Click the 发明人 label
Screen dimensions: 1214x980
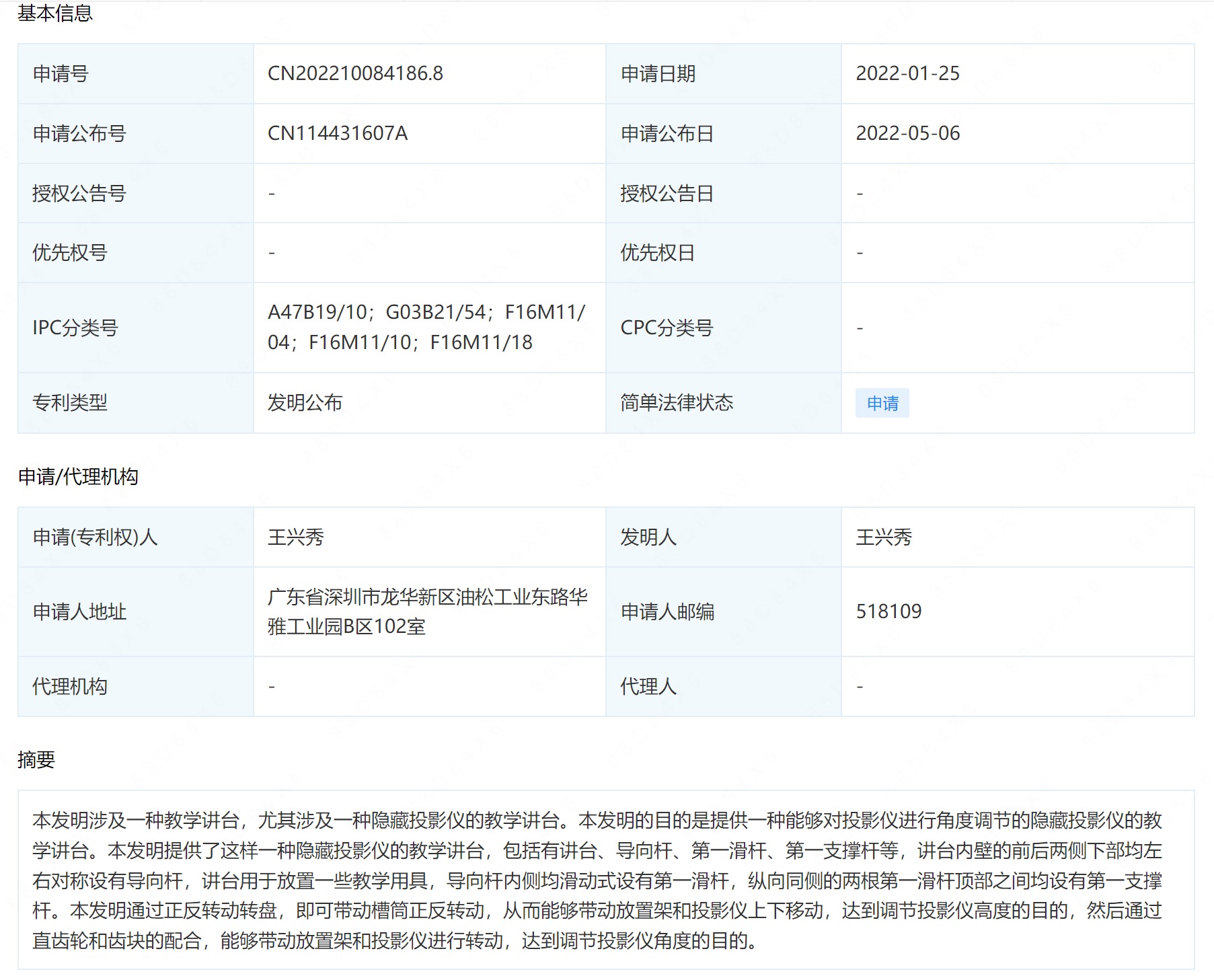[x=648, y=537]
